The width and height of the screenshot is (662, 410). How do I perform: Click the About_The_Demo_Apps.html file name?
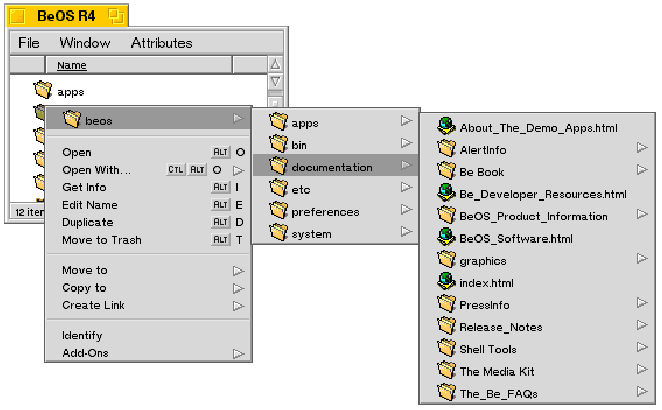pyautogui.click(x=538, y=128)
